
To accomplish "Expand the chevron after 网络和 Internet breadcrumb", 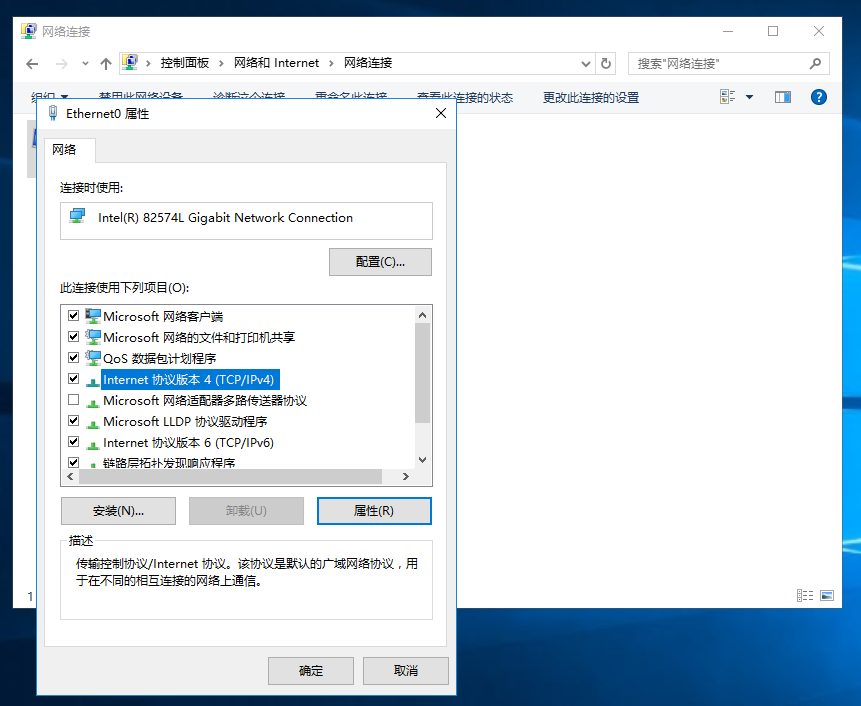I will pos(331,64).
